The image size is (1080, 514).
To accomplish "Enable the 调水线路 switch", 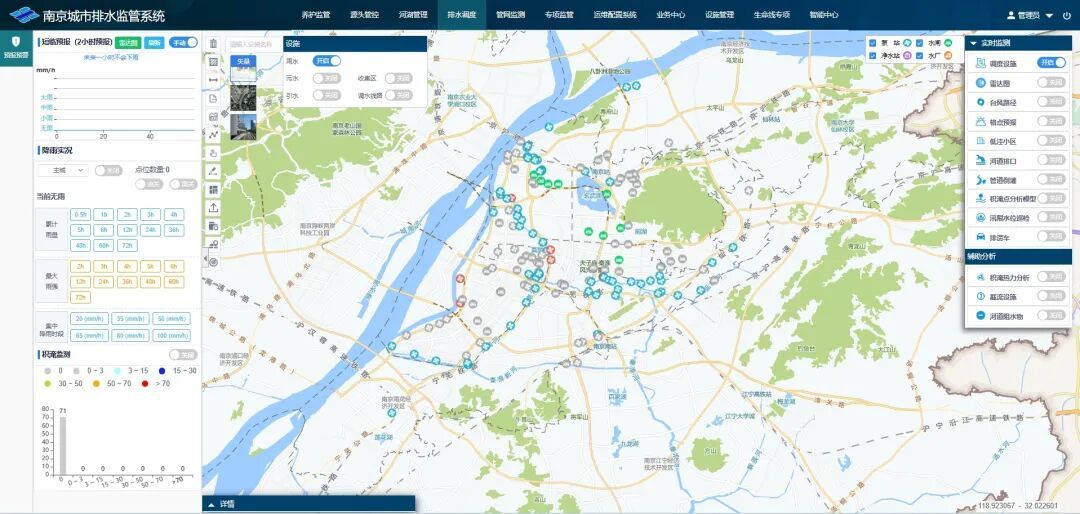I will pyautogui.click(x=399, y=95).
